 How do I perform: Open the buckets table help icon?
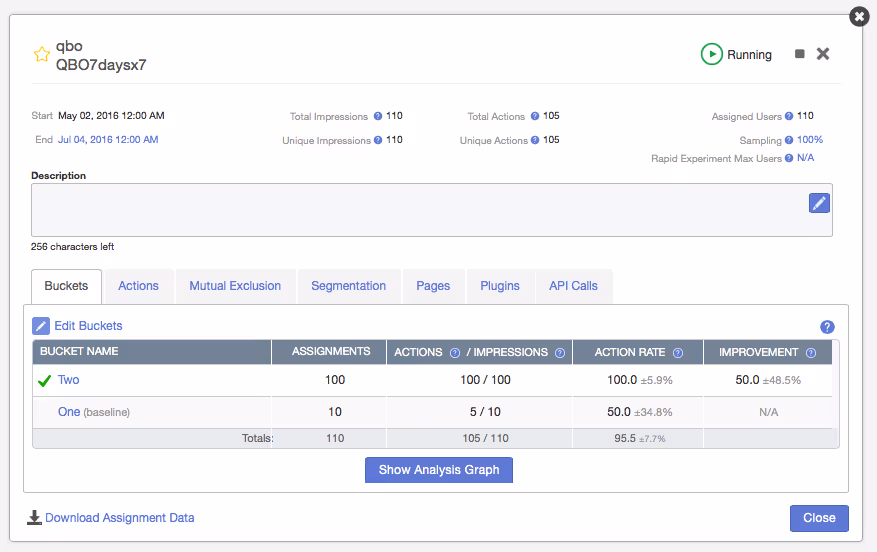[x=827, y=327]
